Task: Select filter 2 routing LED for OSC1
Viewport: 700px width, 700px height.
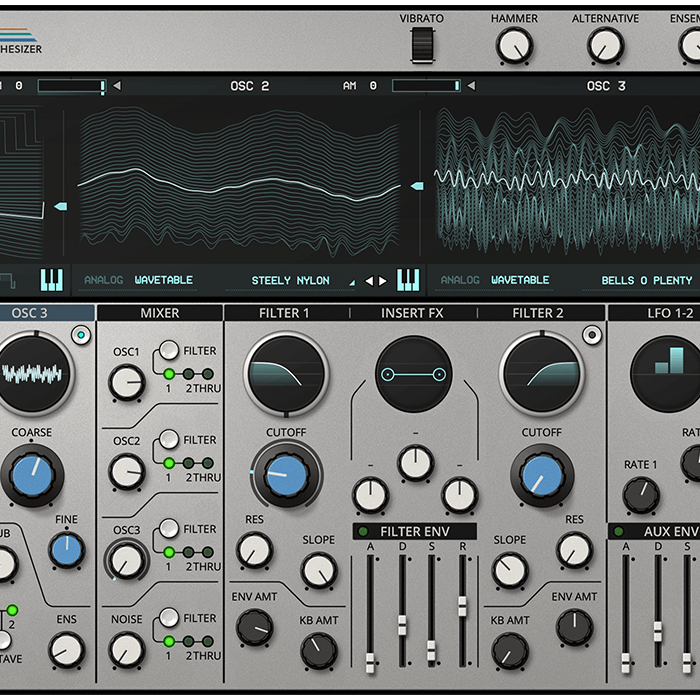Action: [188, 374]
